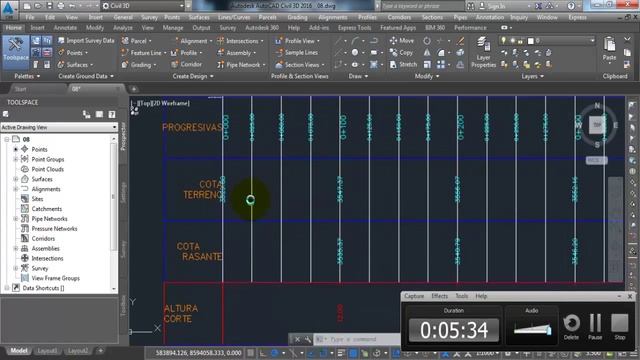Open the Active Drawing View dropdown
Image resolution: width=640 pixels, height=360 pixels.
click(59, 127)
